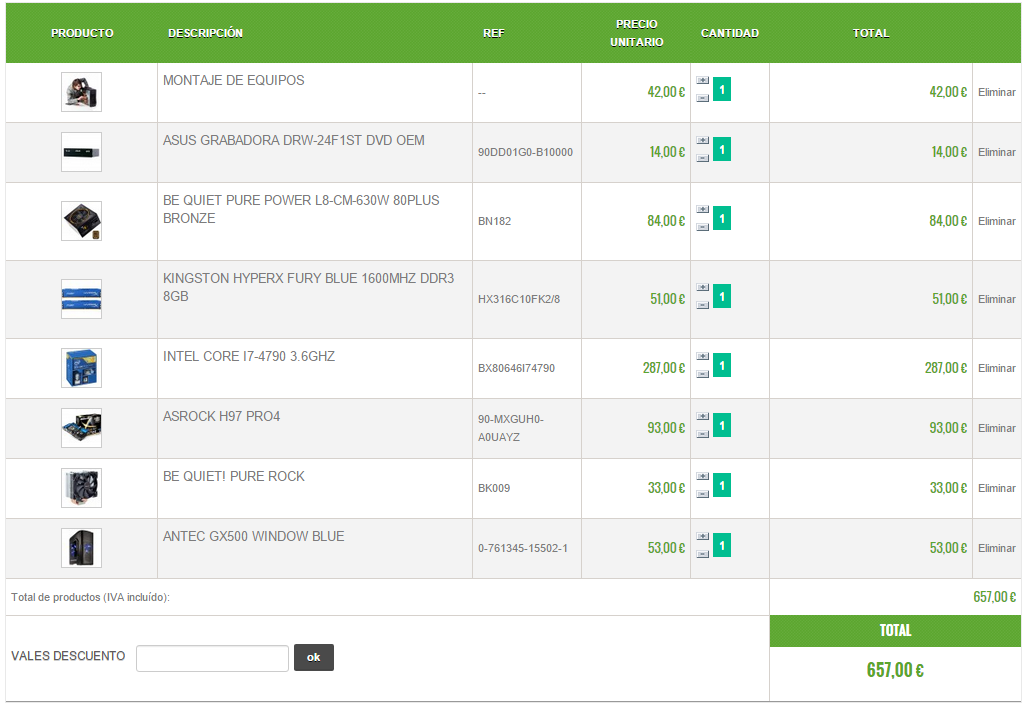Open the MONTAJE DE EQUIPOS product thumbnail

pos(81,92)
